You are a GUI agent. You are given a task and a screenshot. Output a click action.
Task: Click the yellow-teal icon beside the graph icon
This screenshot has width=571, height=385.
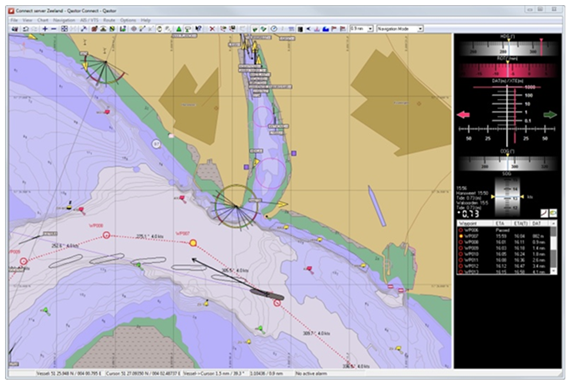point(553,213)
